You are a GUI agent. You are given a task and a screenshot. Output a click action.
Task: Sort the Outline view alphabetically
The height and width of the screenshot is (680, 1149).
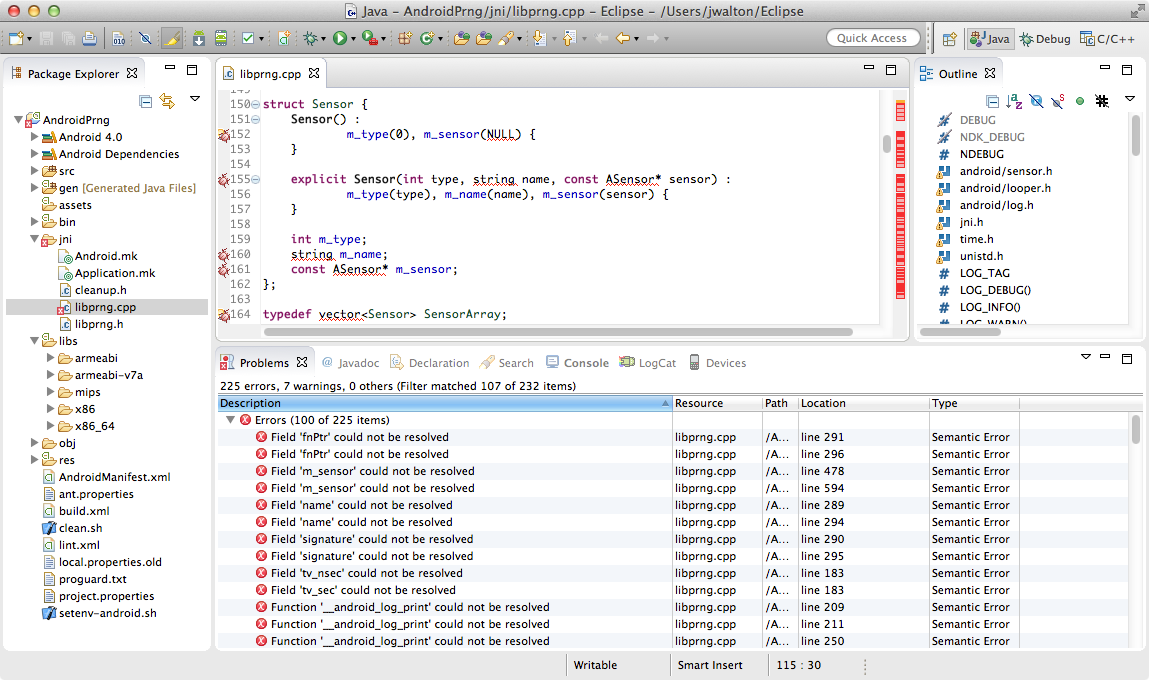click(1014, 101)
